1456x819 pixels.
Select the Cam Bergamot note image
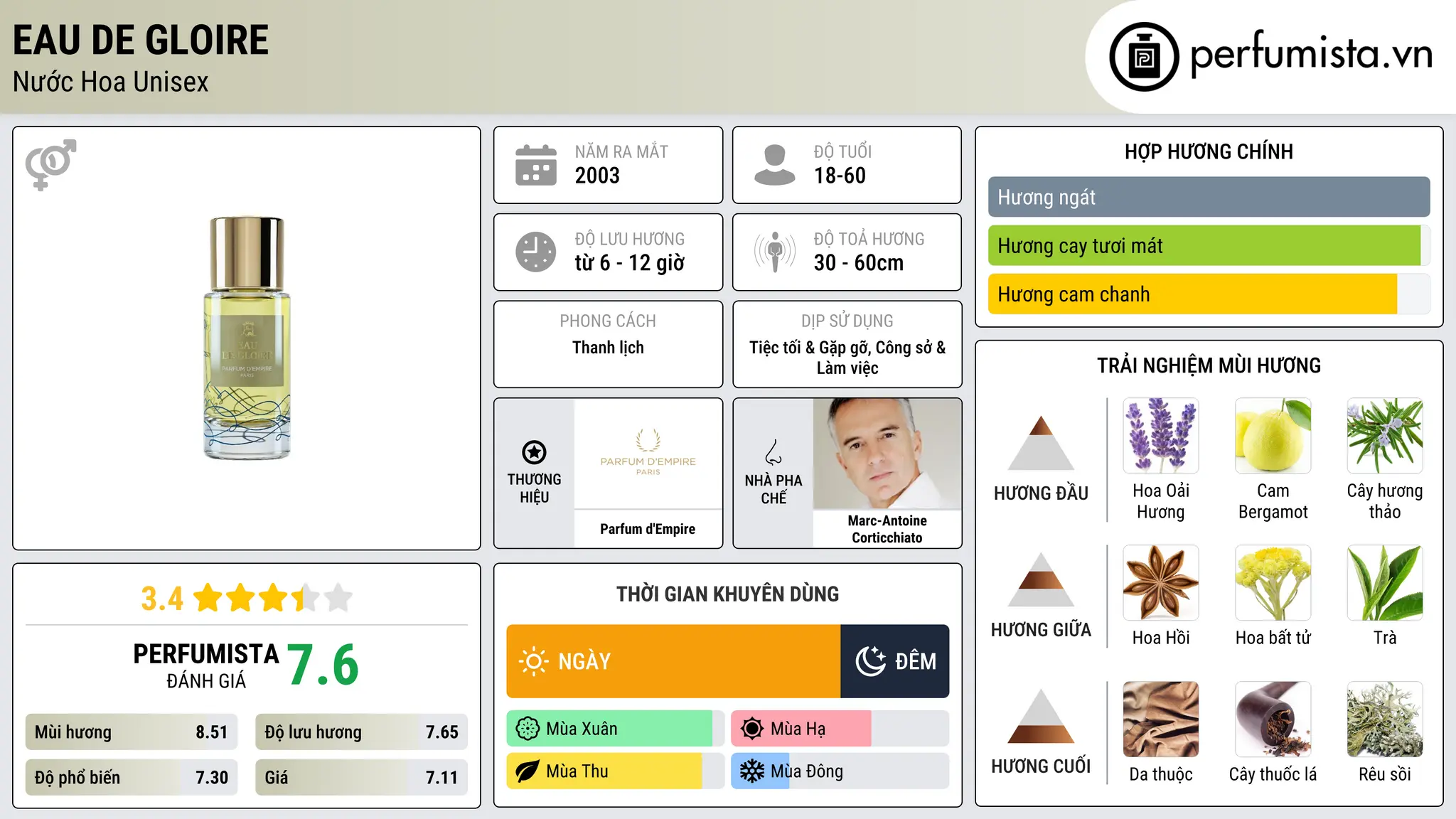point(1273,436)
